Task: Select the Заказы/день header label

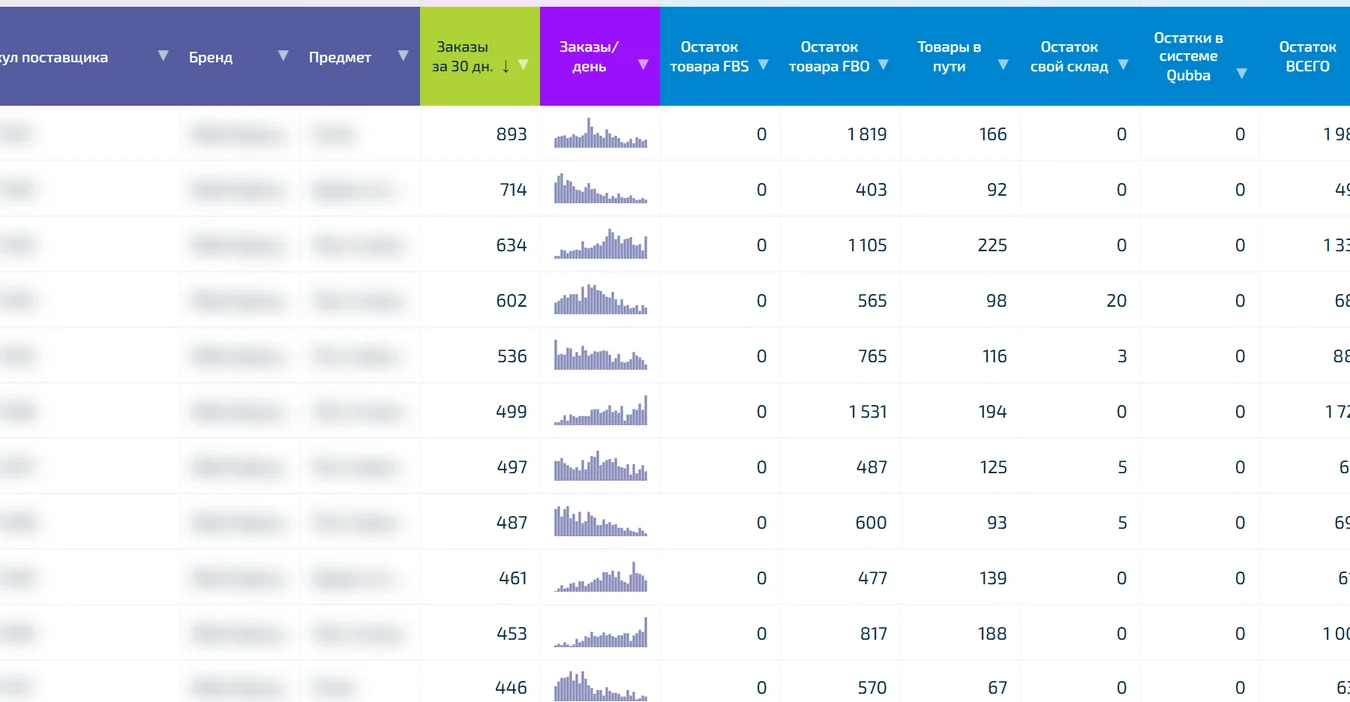Action: coord(589,57)
